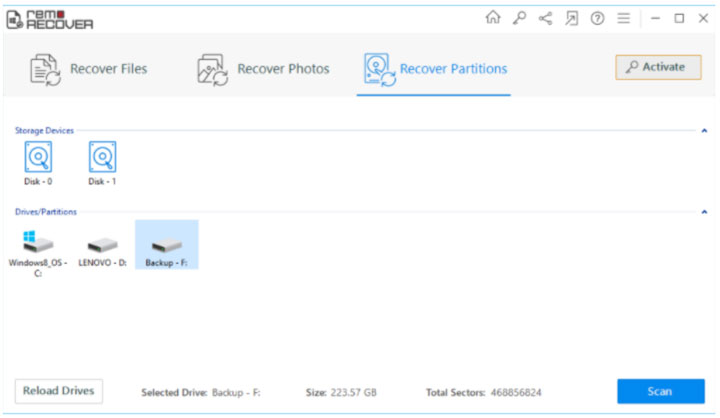The width and height of the screenshot is (720, 418).
Task: Collapse the Storage Devices section
Action: point(704,131)
